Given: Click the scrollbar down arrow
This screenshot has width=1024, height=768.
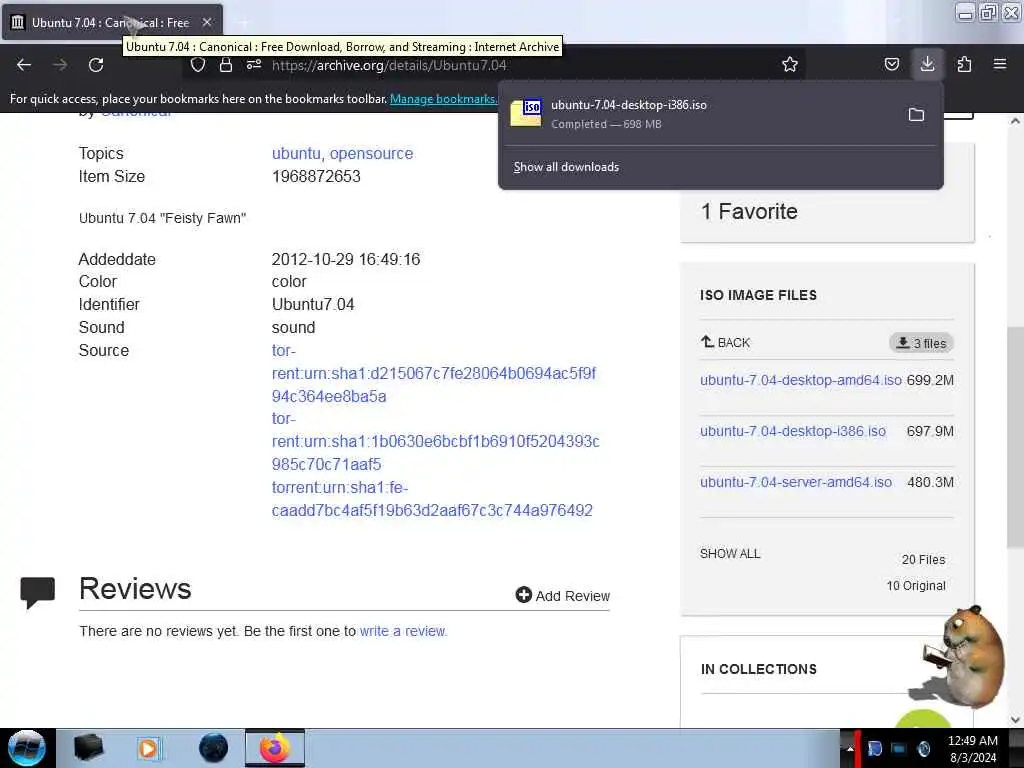Looking at the screenshot, I should pos(1016,720).
